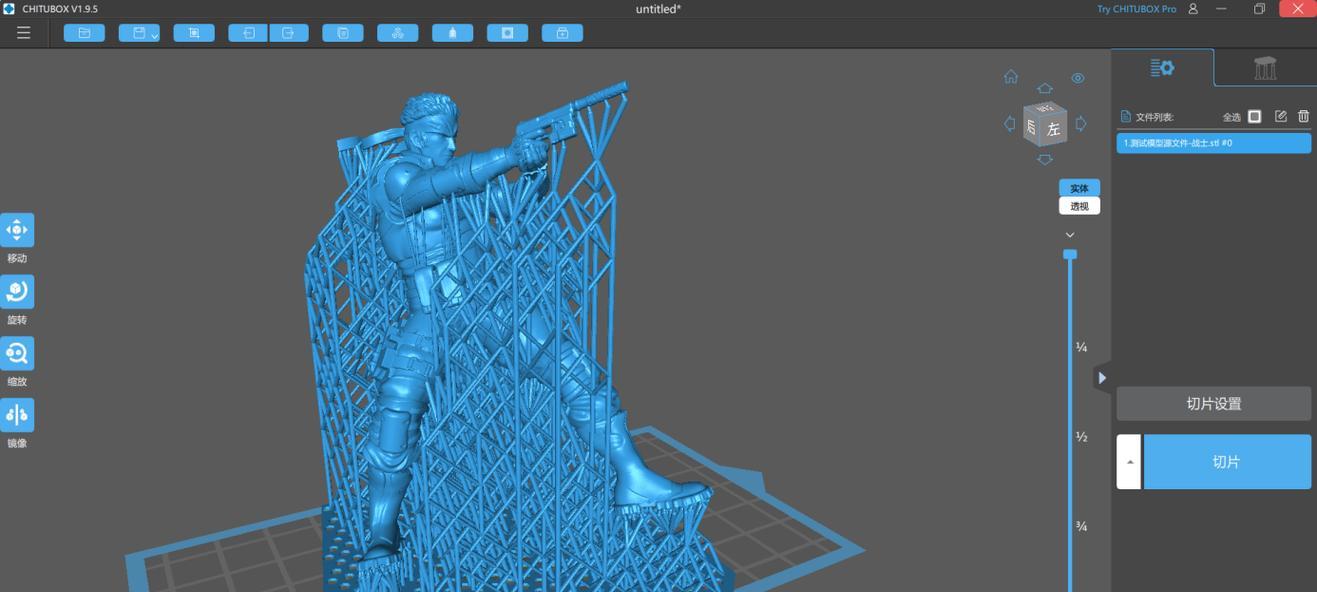Image resolution: width=1317 pixels, height=592 pixels.
Task: Click the chevron above the layer slider
Action: click(1070, 235)
